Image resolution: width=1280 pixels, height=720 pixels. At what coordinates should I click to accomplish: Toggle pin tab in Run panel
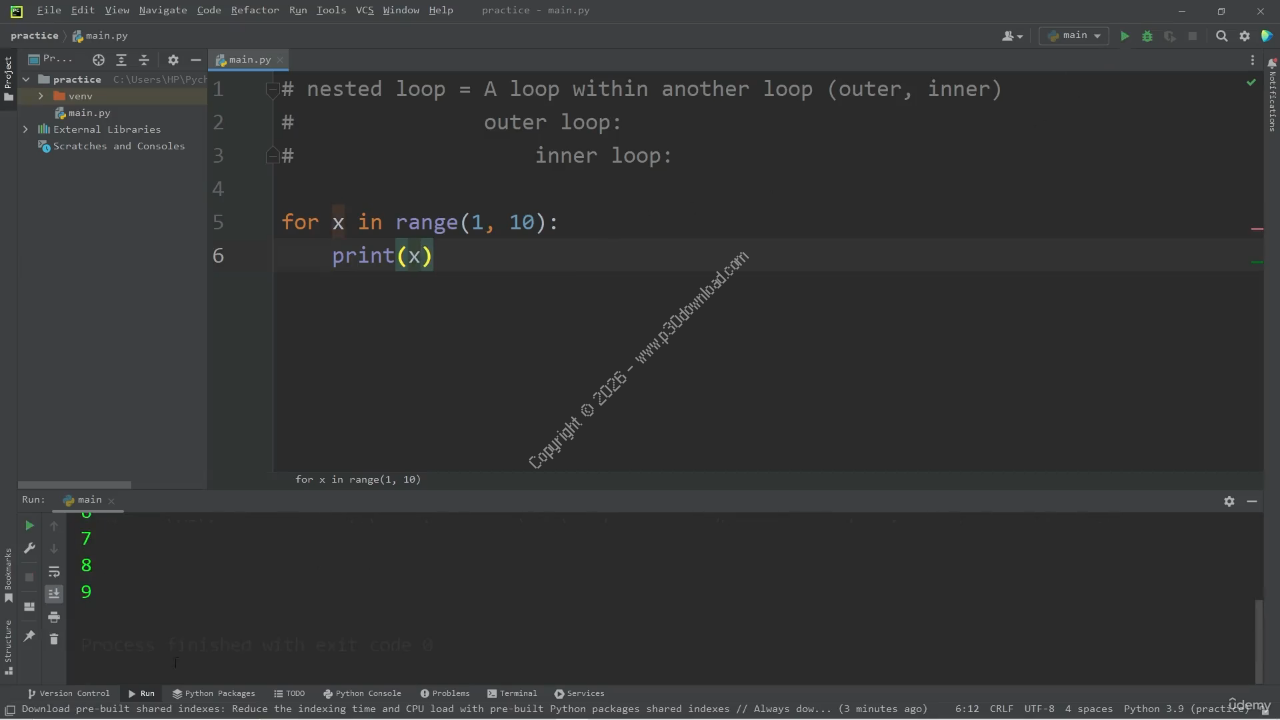point(29,636)
